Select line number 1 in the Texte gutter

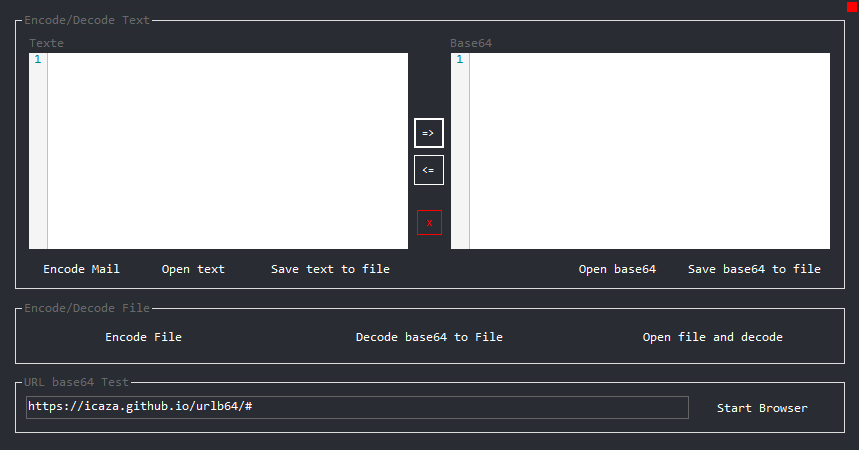(38, 60)
